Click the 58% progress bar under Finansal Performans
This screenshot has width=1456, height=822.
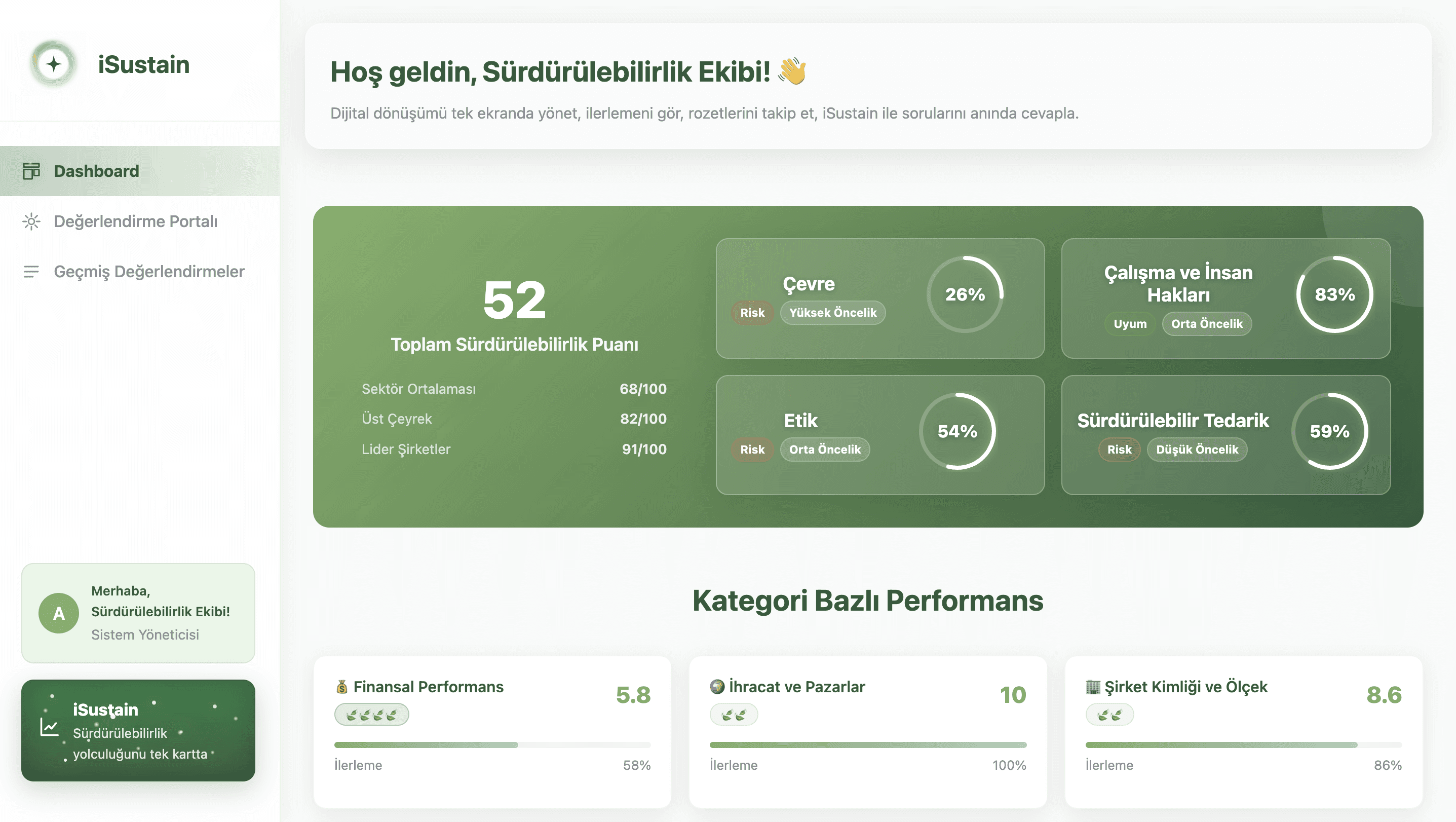(492, 745)
